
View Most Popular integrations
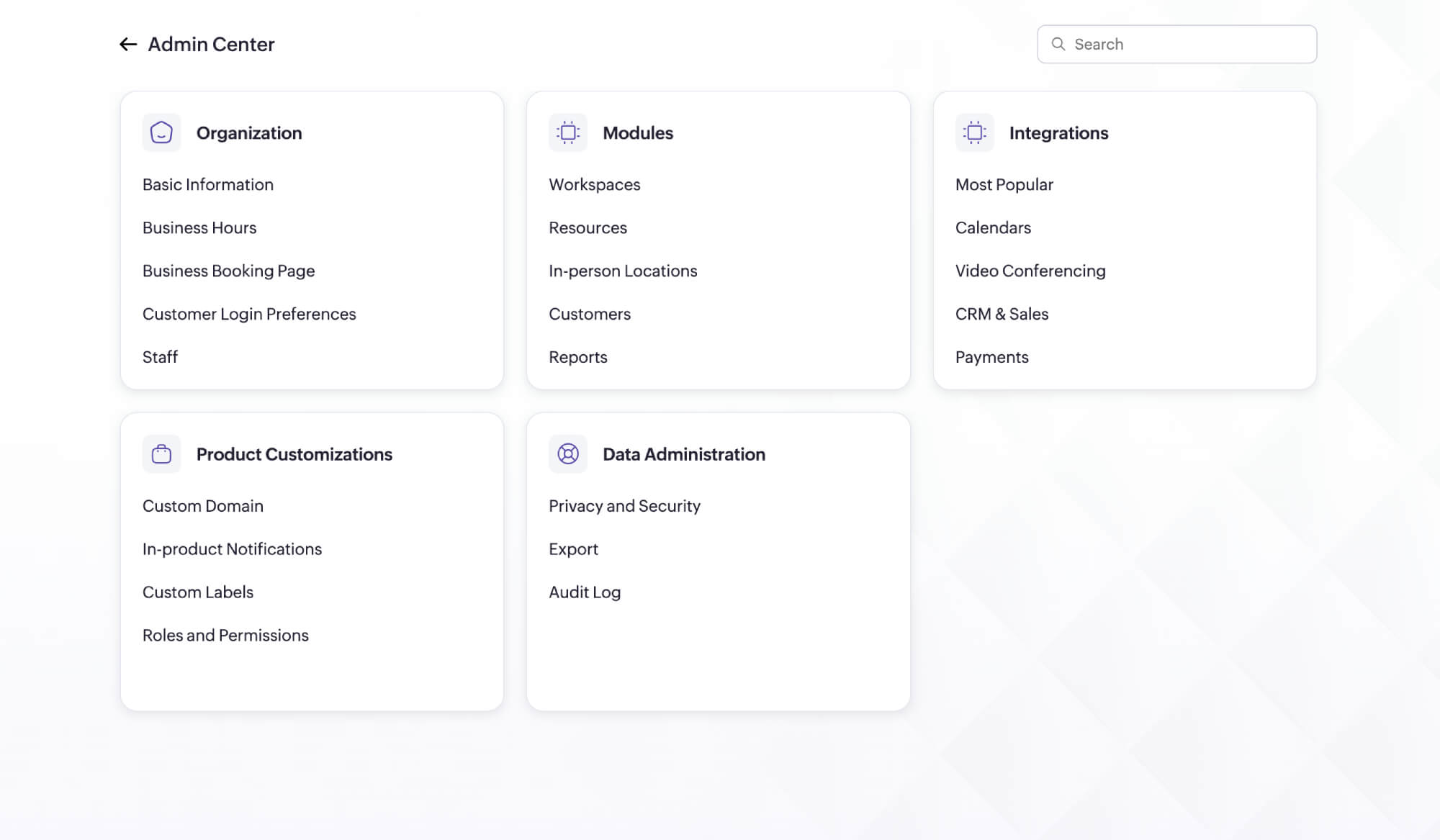pos(1004,185)
